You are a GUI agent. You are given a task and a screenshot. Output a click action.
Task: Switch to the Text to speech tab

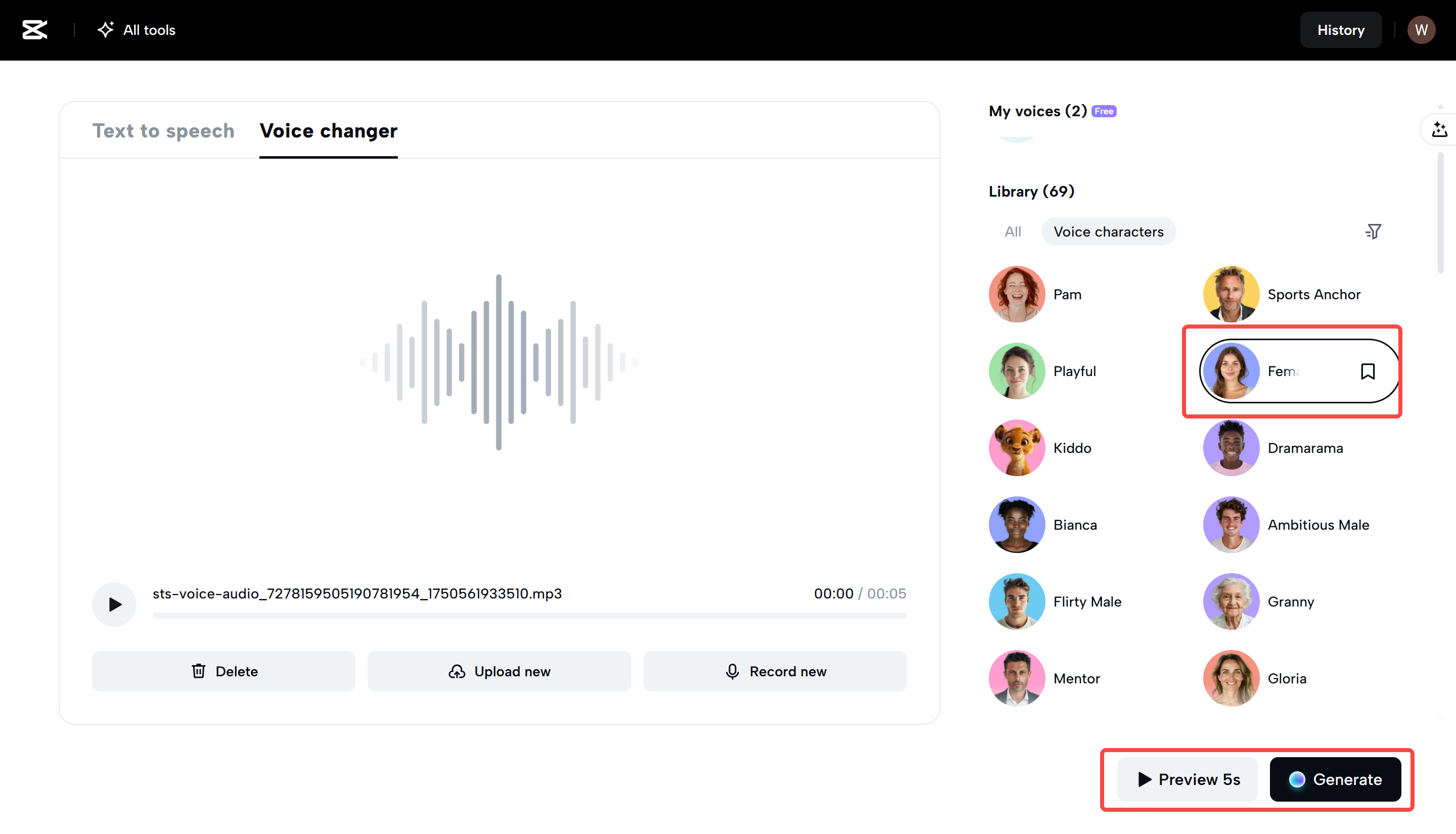[x=164, y=130]
